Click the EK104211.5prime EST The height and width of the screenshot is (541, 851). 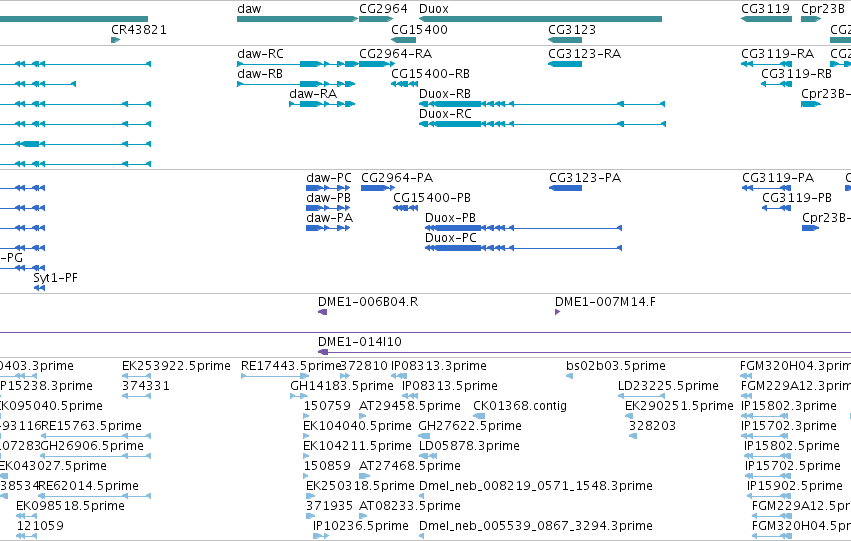[306, 456]
